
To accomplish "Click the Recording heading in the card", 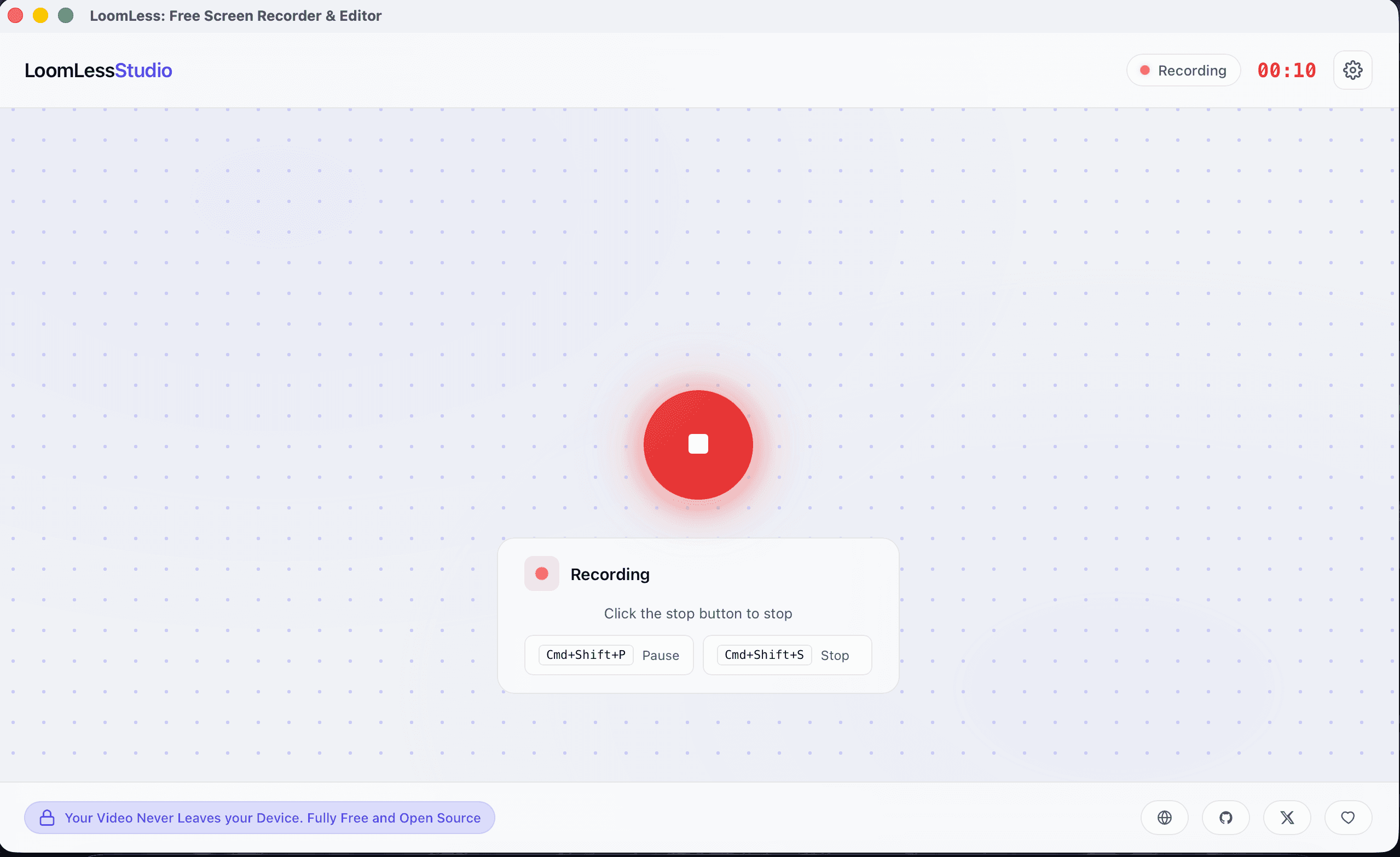I will [610, 574].
